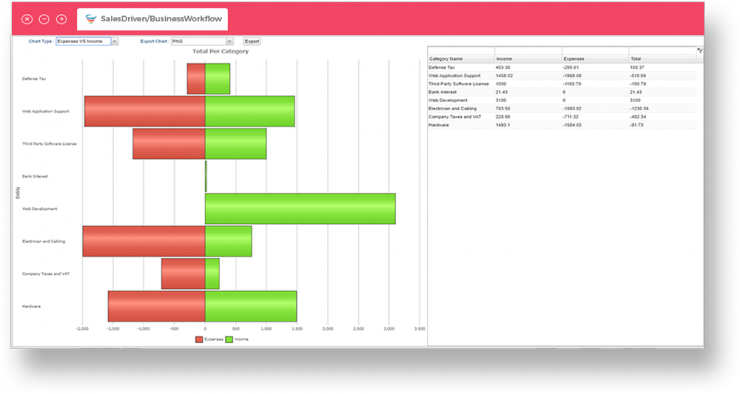Viewport: 740px width, 394px height.
Task: Open the Chart Type dropdown arrow
Action: click(x=115, y=42)
